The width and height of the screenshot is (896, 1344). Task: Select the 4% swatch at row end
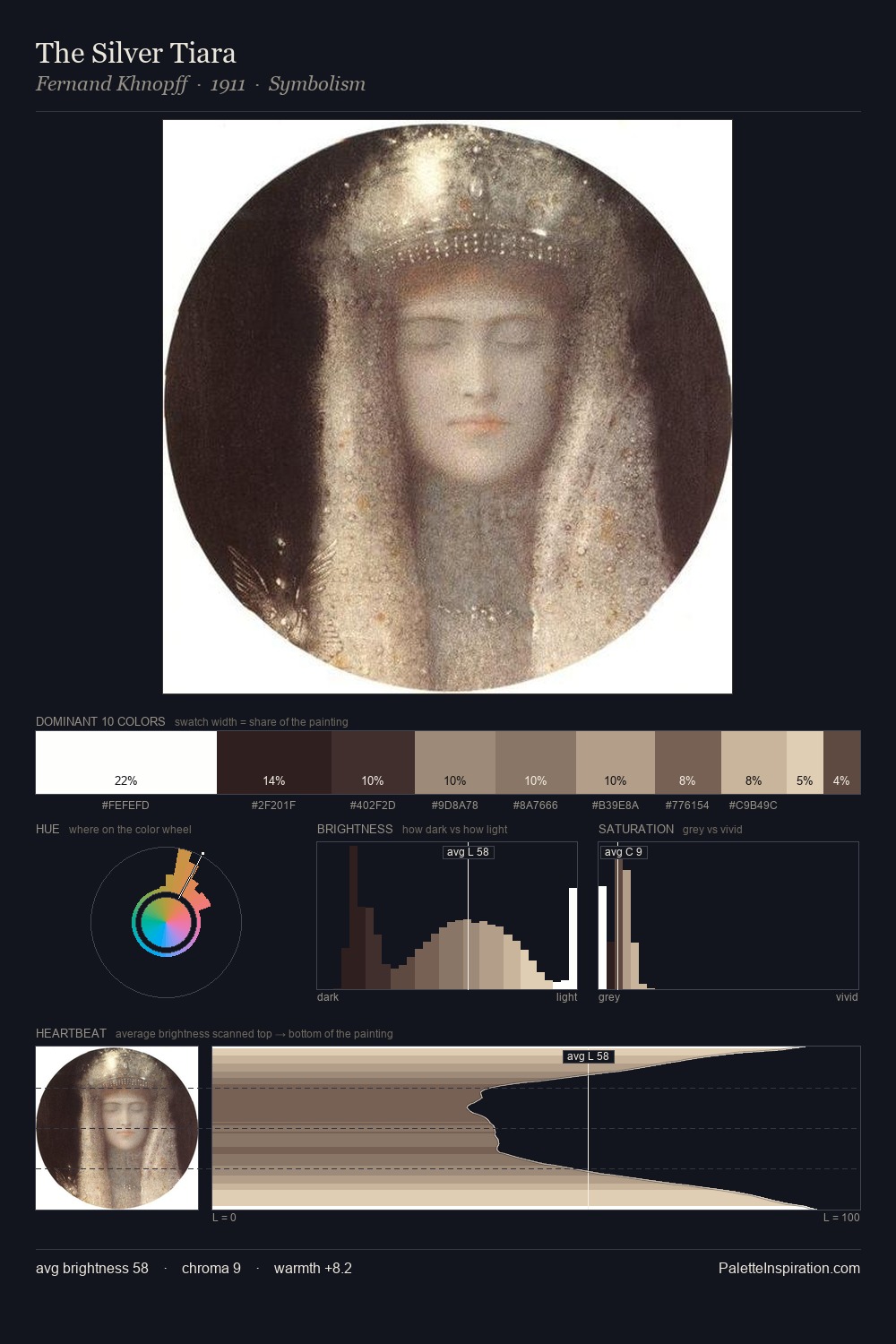click(x=841, y=762)
